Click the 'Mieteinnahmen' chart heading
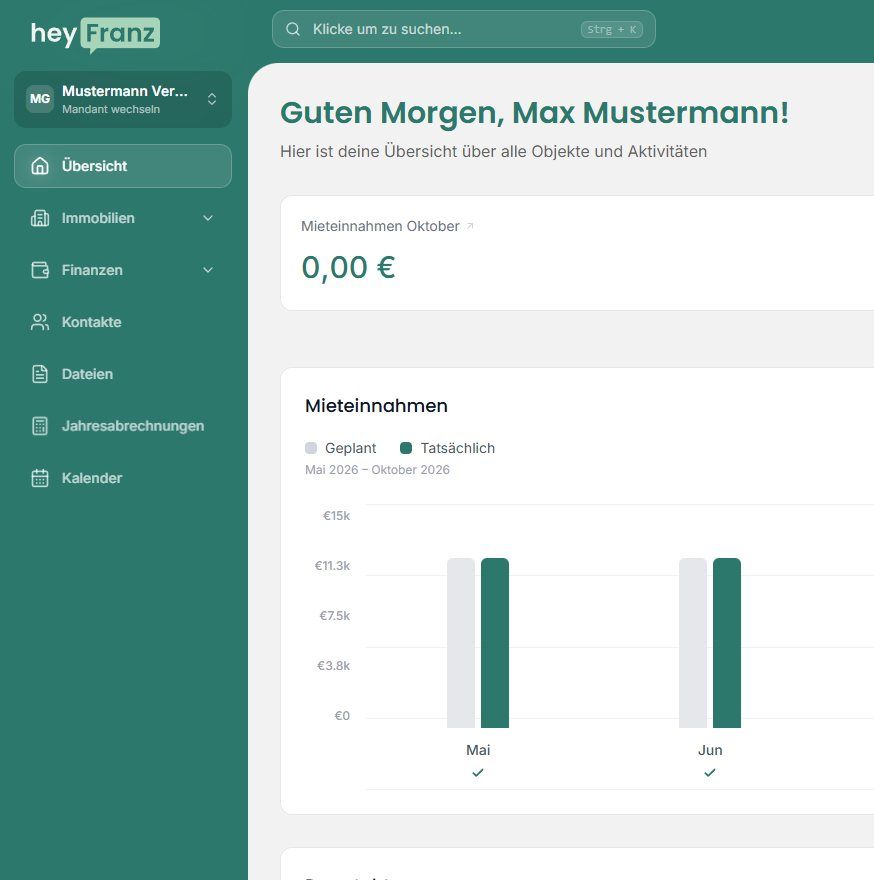Viewport: 874px width, 880px height. [376, 406]
